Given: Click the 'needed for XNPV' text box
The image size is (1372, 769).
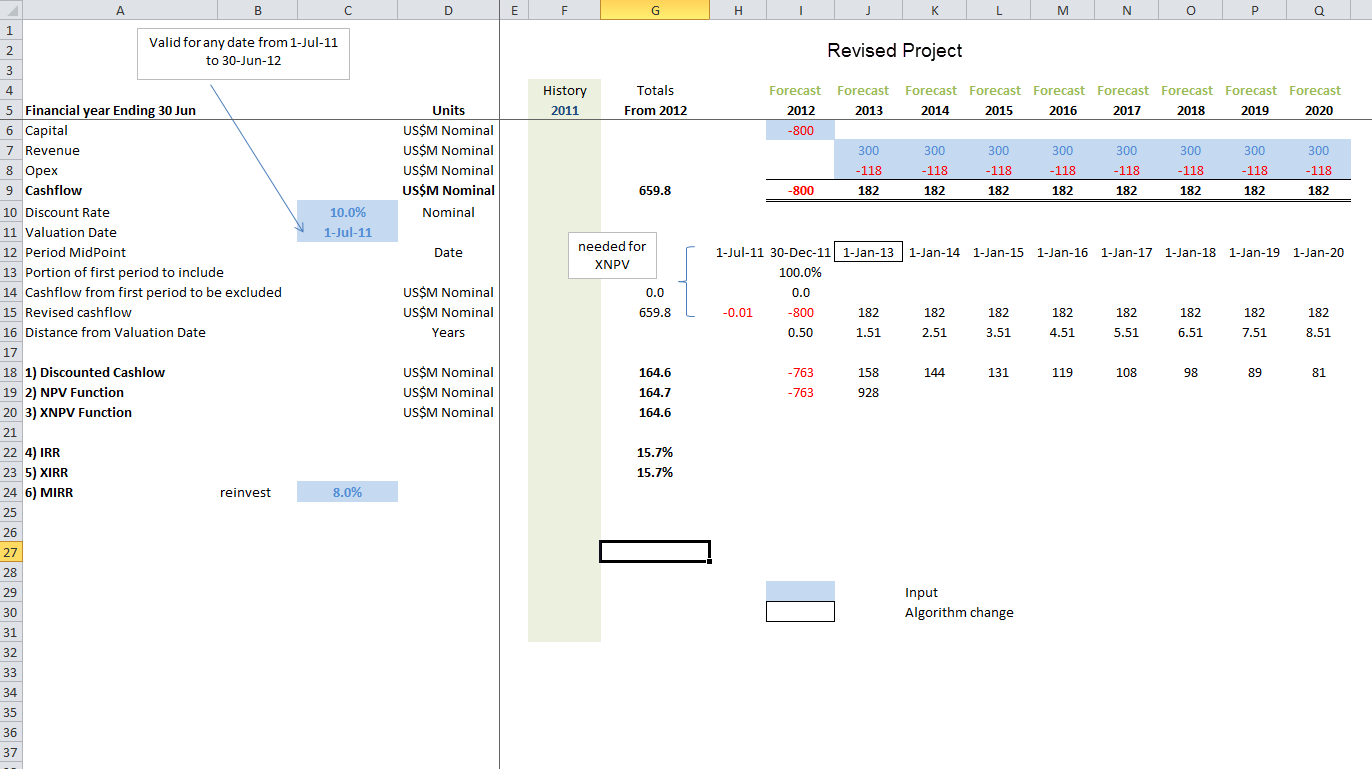Looking at the screenshot, I should [612, 256].
